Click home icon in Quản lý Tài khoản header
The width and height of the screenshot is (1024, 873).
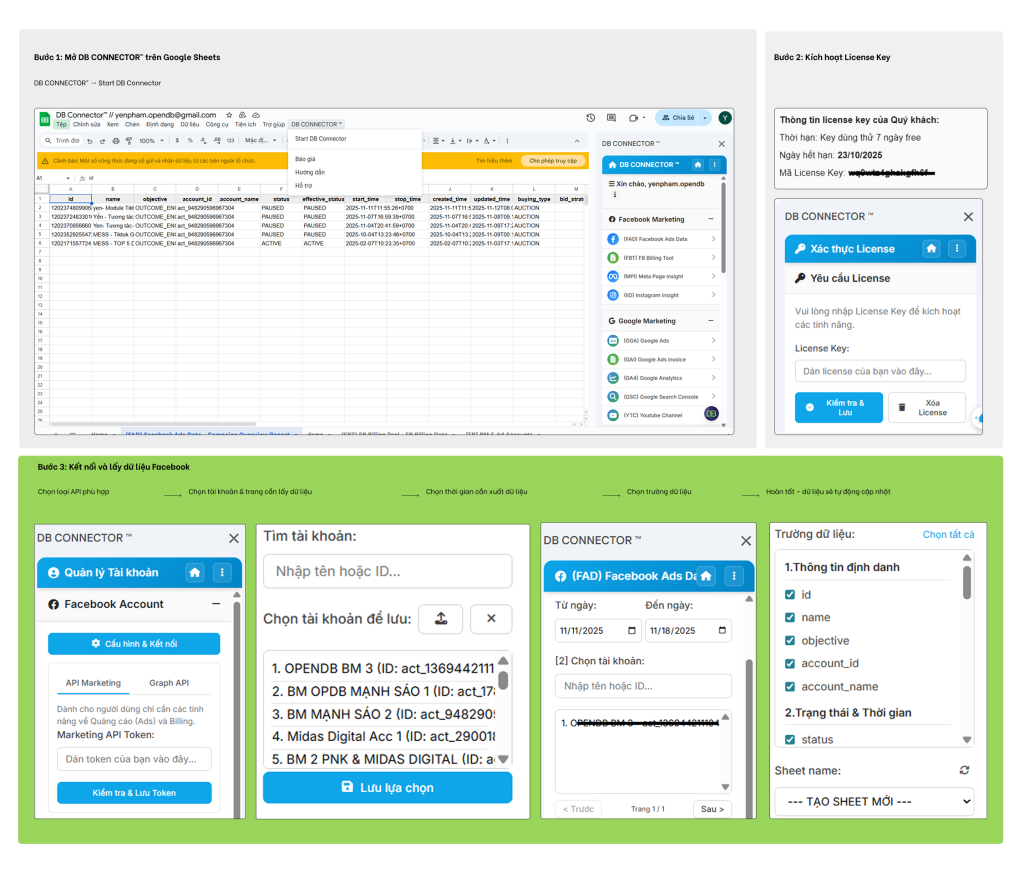195,572
